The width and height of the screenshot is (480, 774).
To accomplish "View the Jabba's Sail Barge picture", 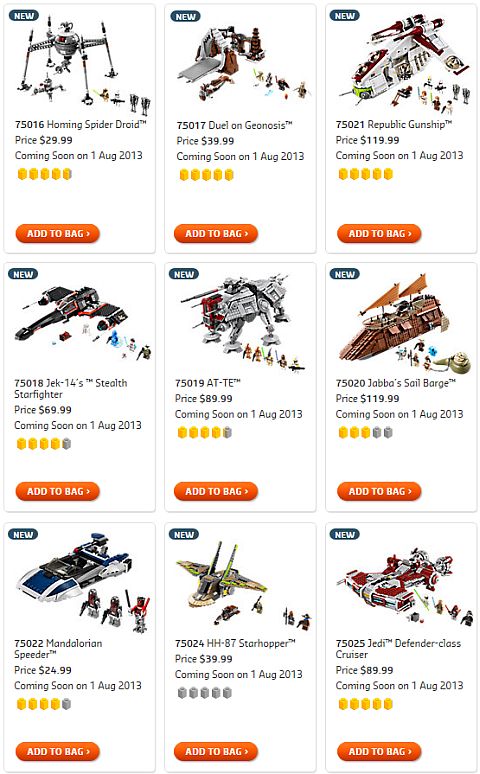I will point(404,324).
